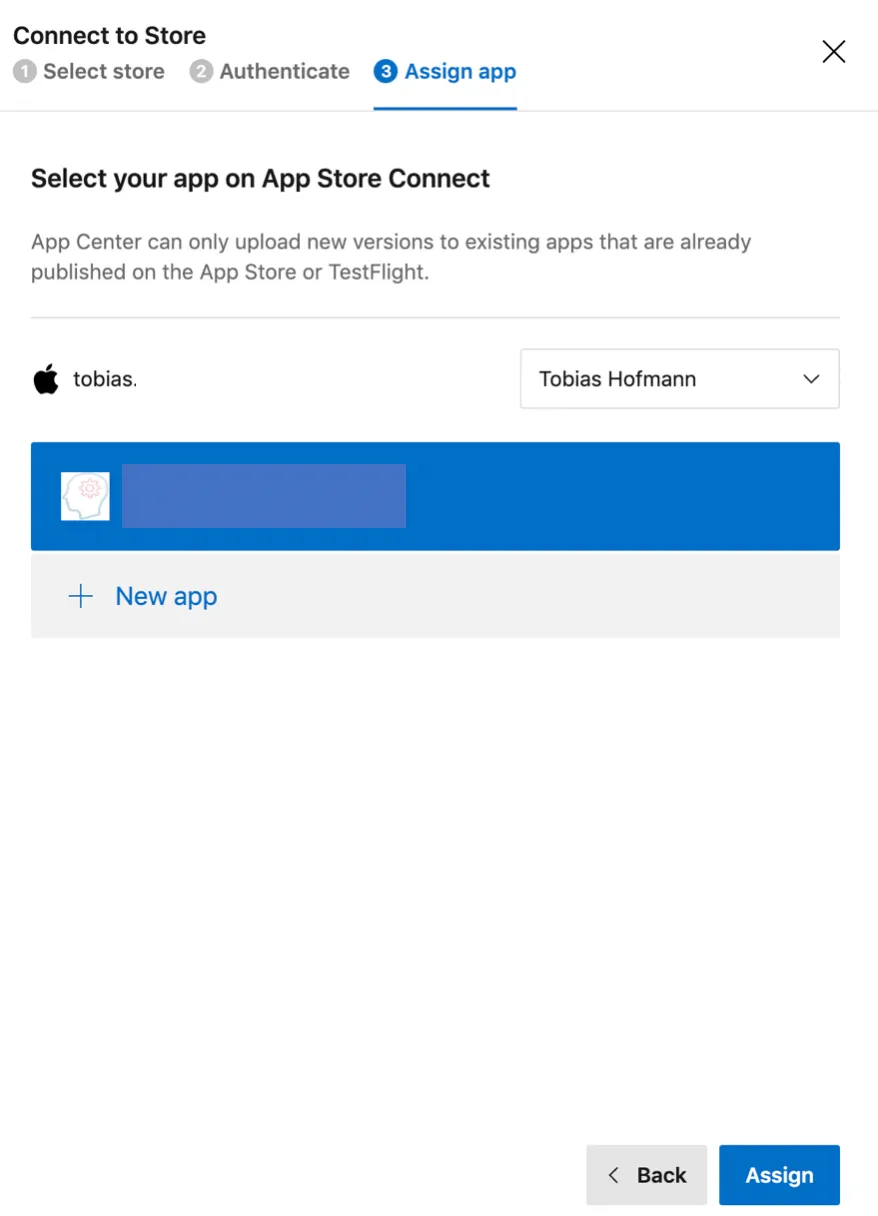The width and height of the screenshot is (878, 1216).
Task: Select the highlighted blue app row
Action: [x=435, y=496]
